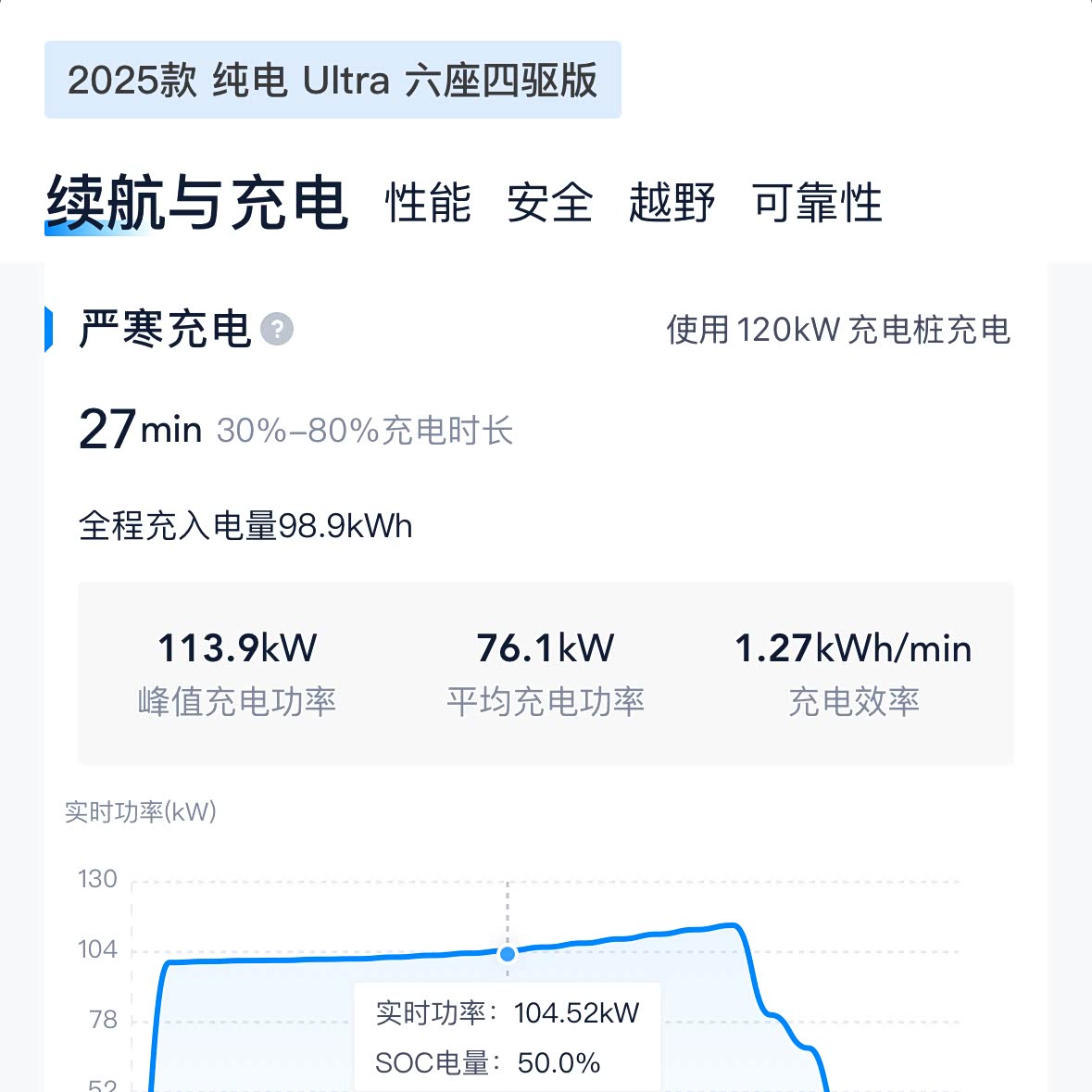Click the 130 y-axis label
Screen dimensions: 1092x1092
coord(97,879)
